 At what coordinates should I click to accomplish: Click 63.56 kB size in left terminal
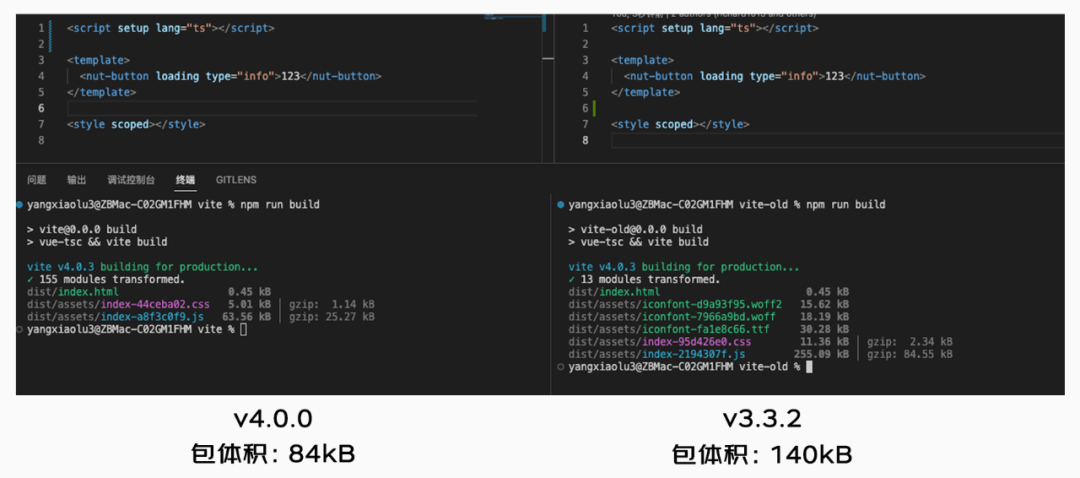coord(247,317)
